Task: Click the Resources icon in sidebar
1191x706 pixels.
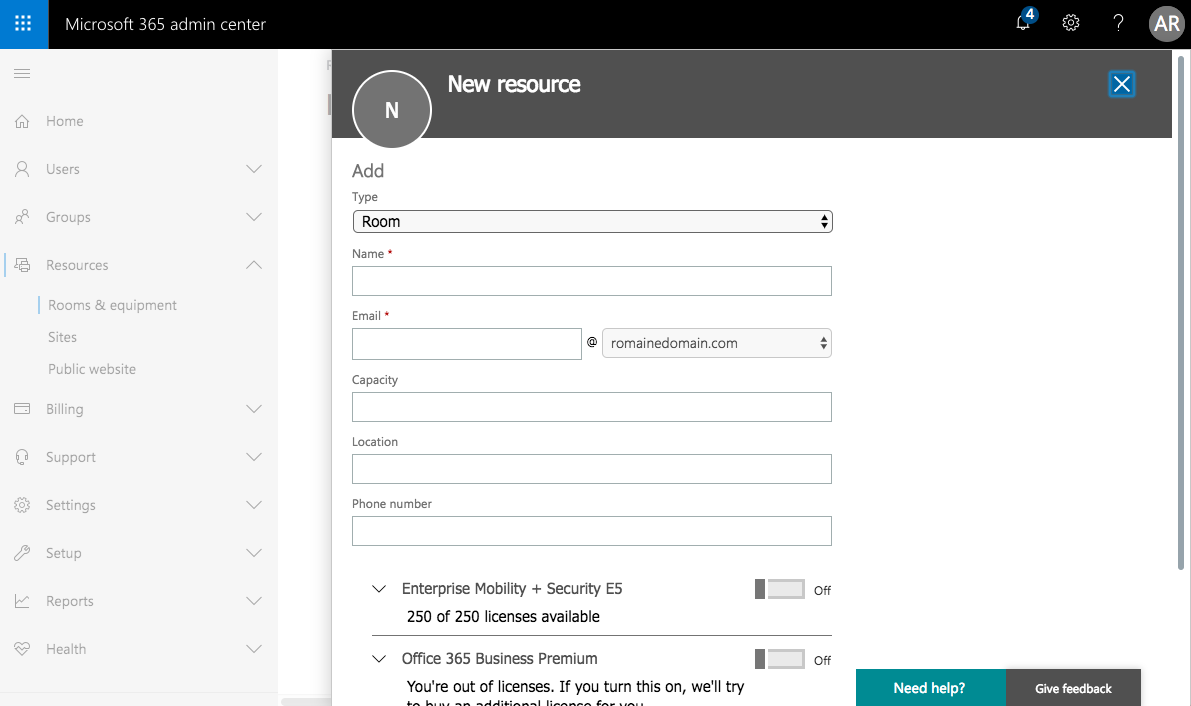Action: point(22,264)
